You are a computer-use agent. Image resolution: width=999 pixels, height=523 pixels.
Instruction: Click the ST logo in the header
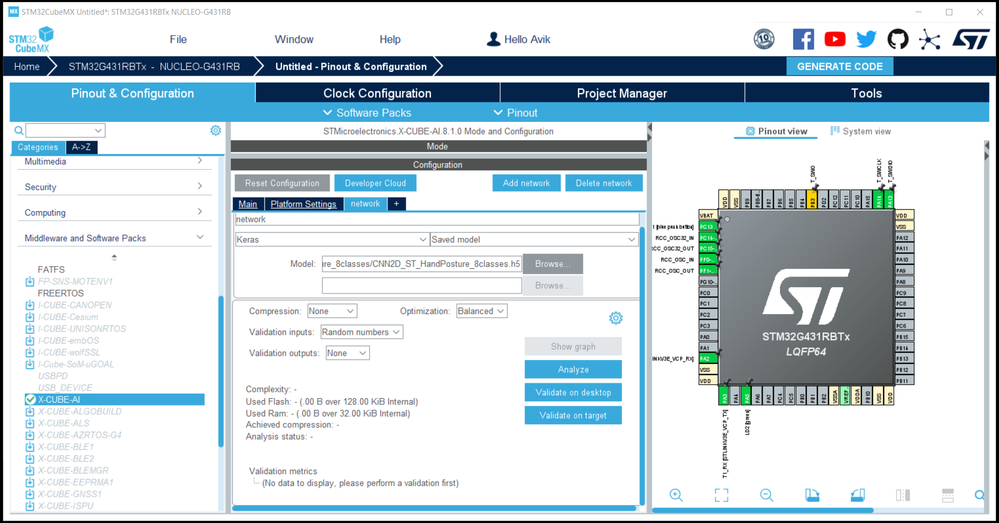tap(971, 39)
